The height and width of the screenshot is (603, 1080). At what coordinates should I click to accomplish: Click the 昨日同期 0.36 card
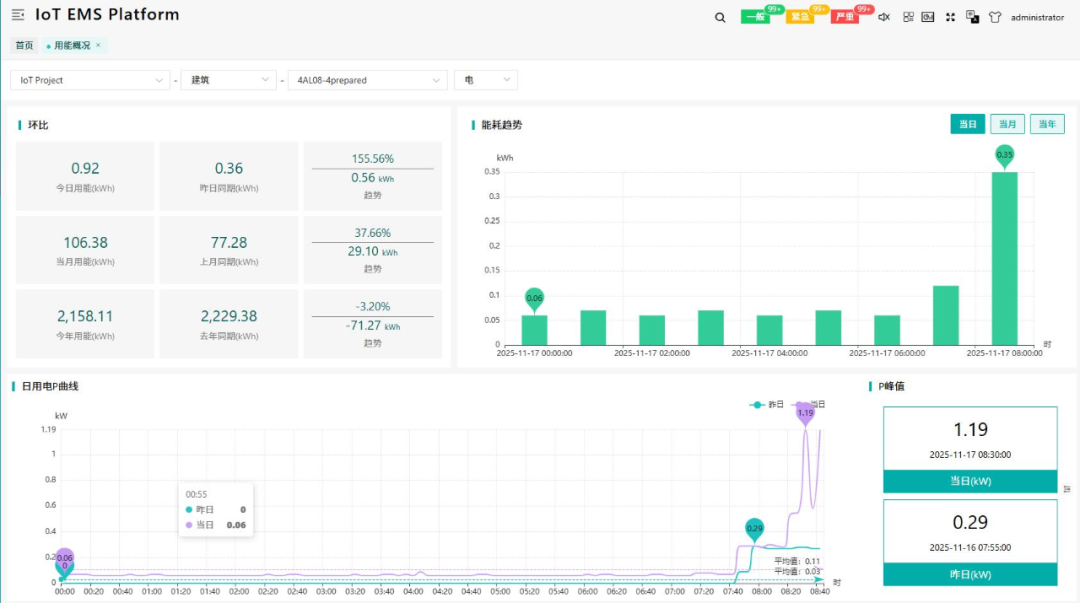point(229,176)
